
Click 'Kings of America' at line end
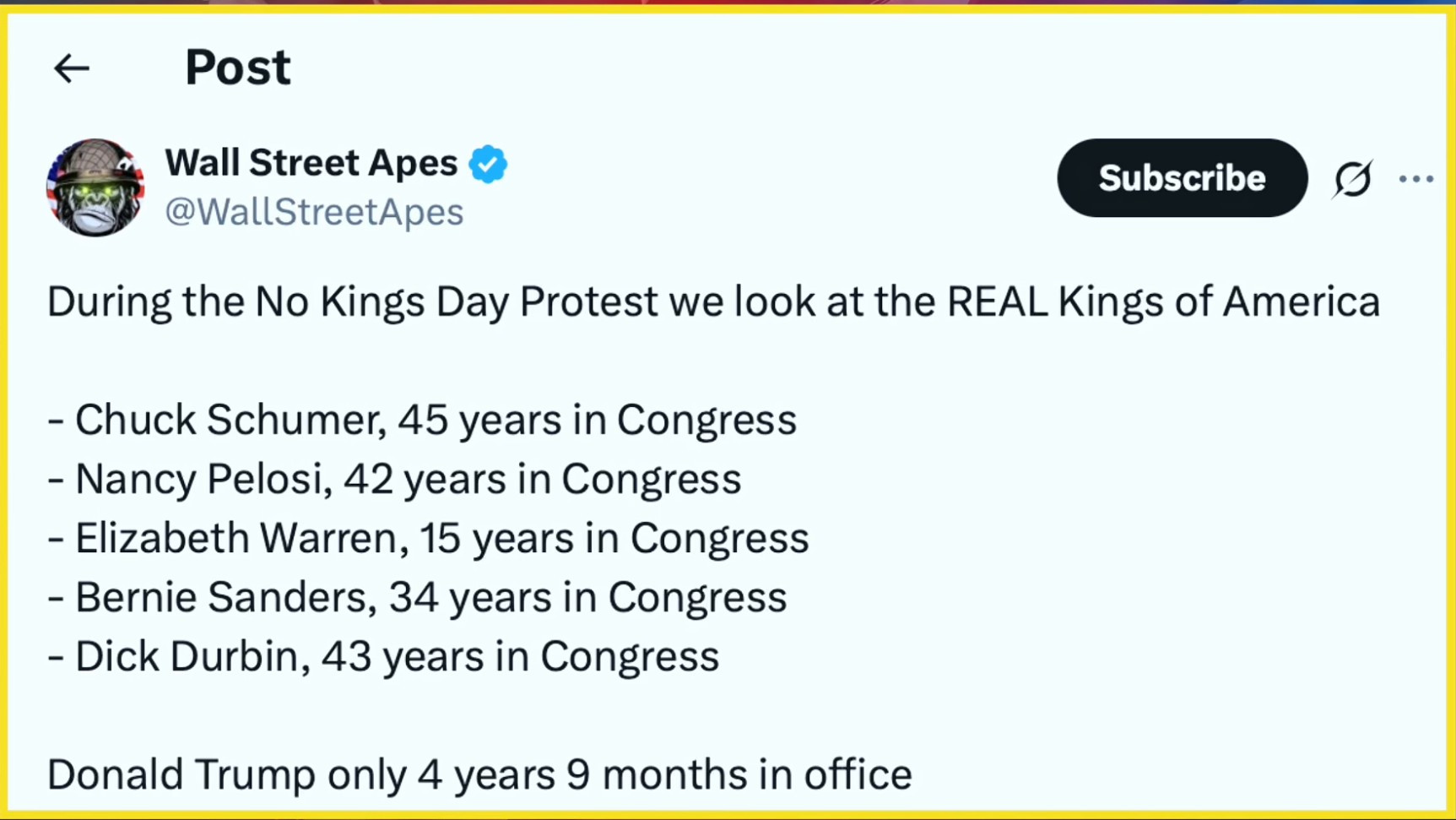(x=1219, y=302)
